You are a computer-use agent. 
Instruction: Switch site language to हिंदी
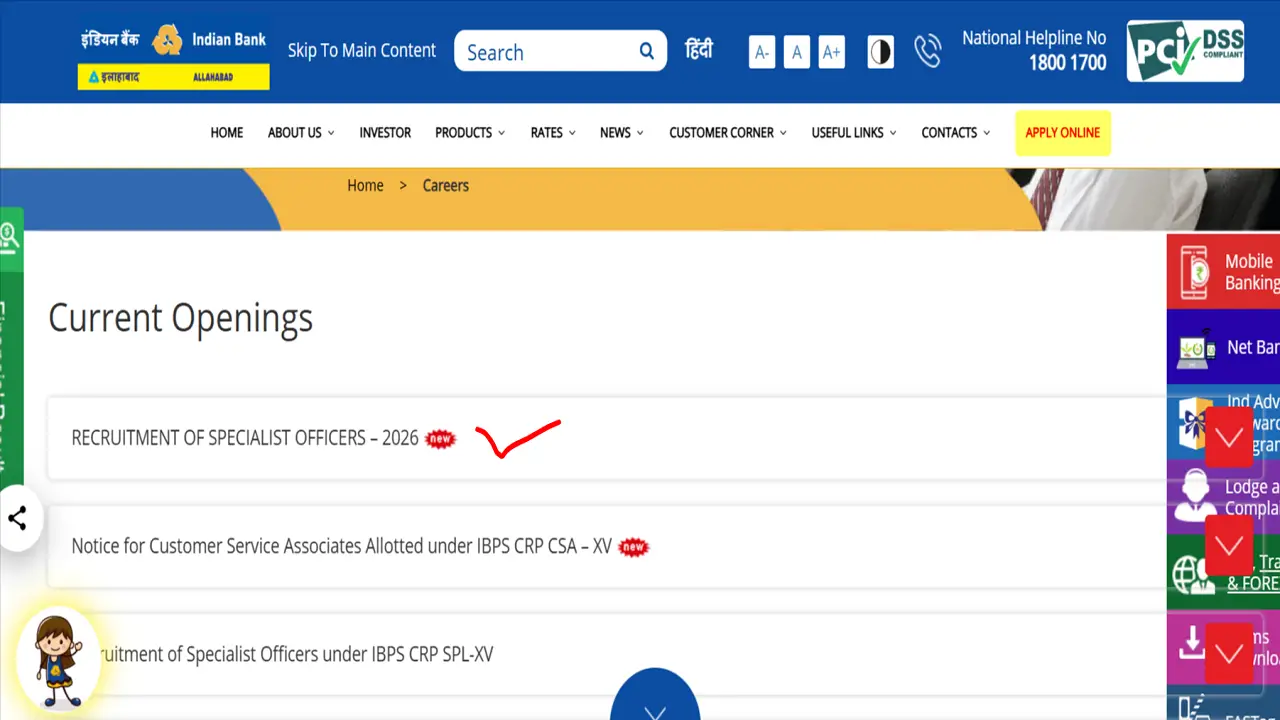(698, 49)
